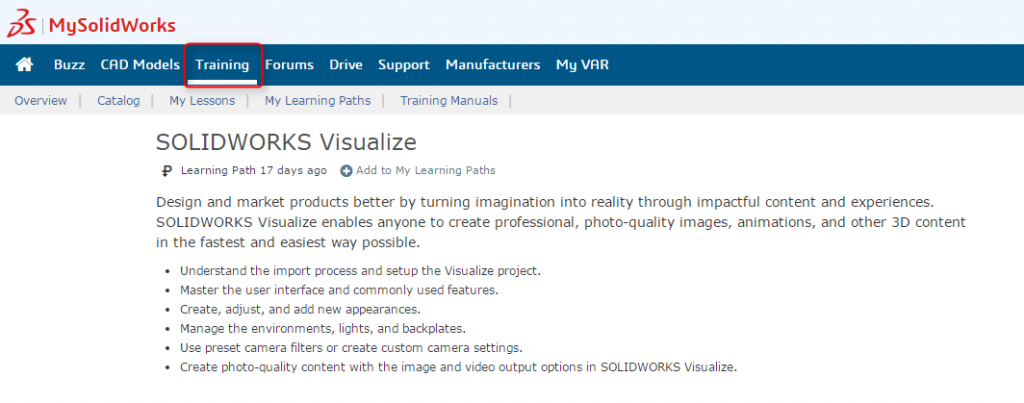Click the plus icon beside Add to Paths
The width and height of the screenshot is (1024, 403).
point(346,171)
